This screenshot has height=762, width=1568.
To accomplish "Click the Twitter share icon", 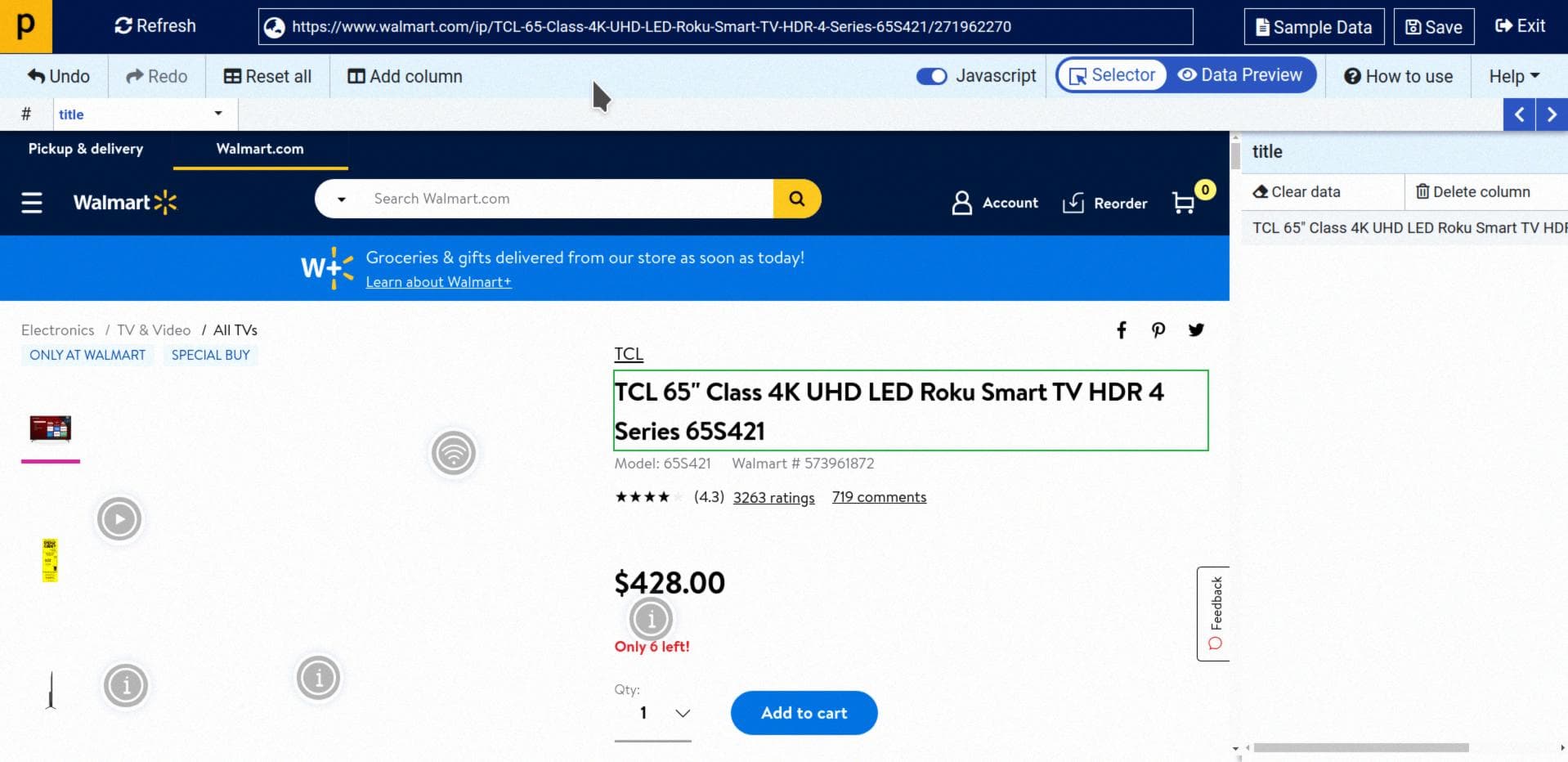I will [x=1196, y=330].
